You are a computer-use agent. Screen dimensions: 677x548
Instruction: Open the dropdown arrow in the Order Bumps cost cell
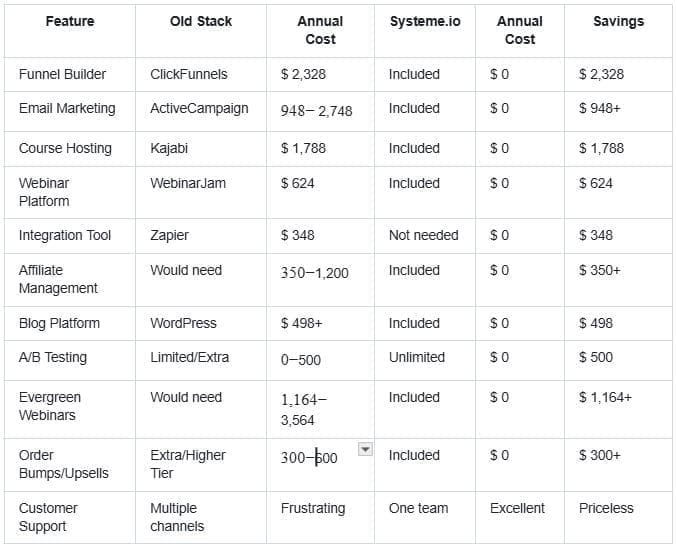(365, 450)
